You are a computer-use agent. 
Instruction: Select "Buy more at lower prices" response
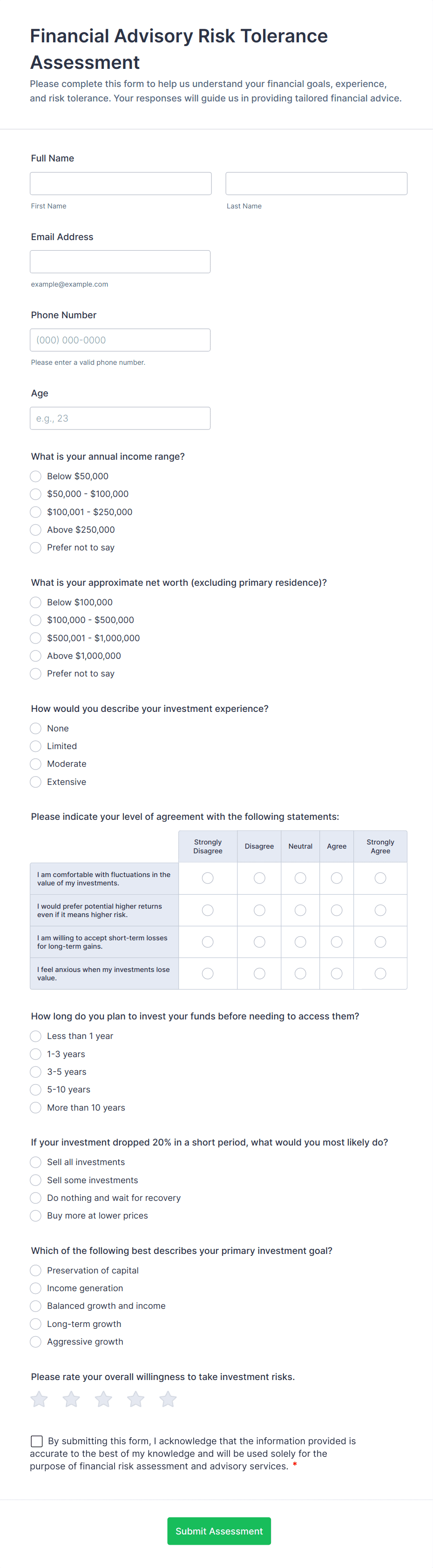35,1216
